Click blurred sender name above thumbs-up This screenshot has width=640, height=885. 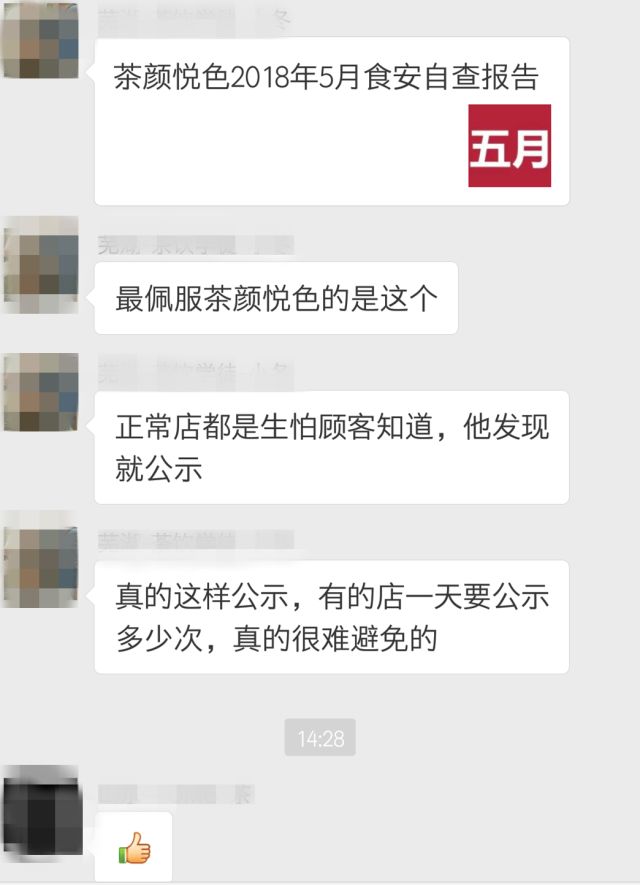(x=176, y=794)
